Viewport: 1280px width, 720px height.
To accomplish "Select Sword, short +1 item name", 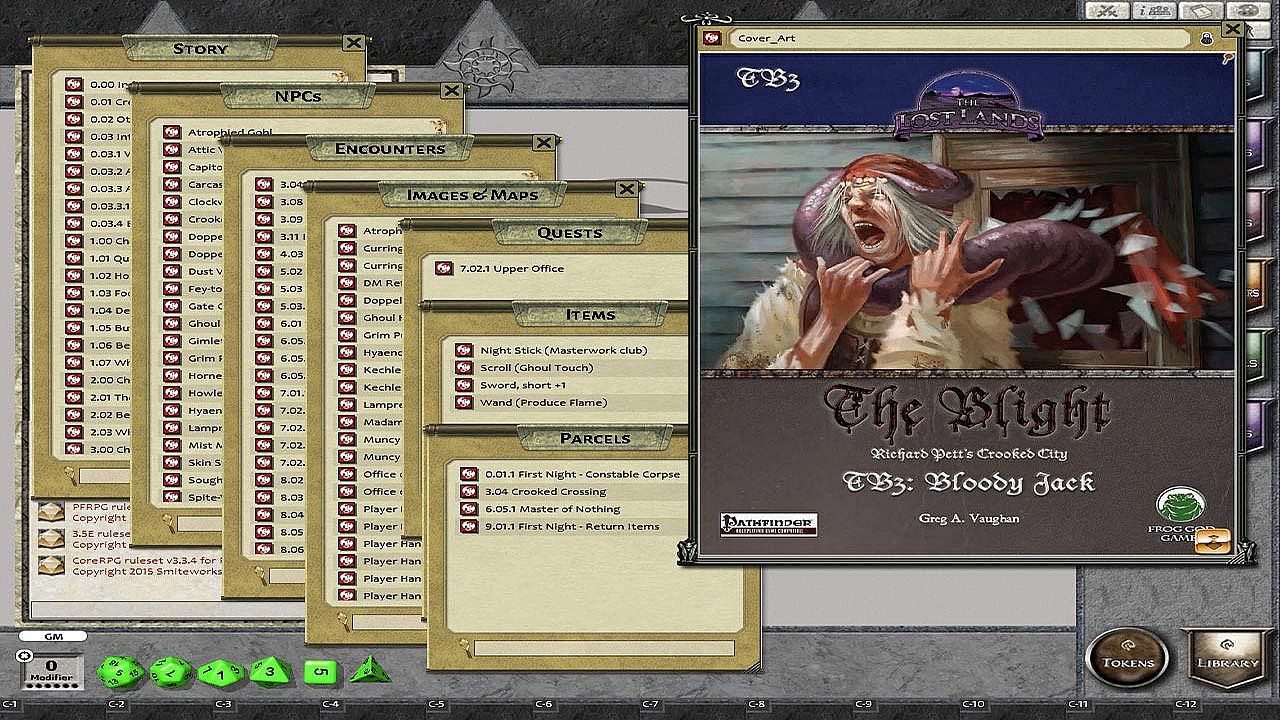I will coord(522,385).
